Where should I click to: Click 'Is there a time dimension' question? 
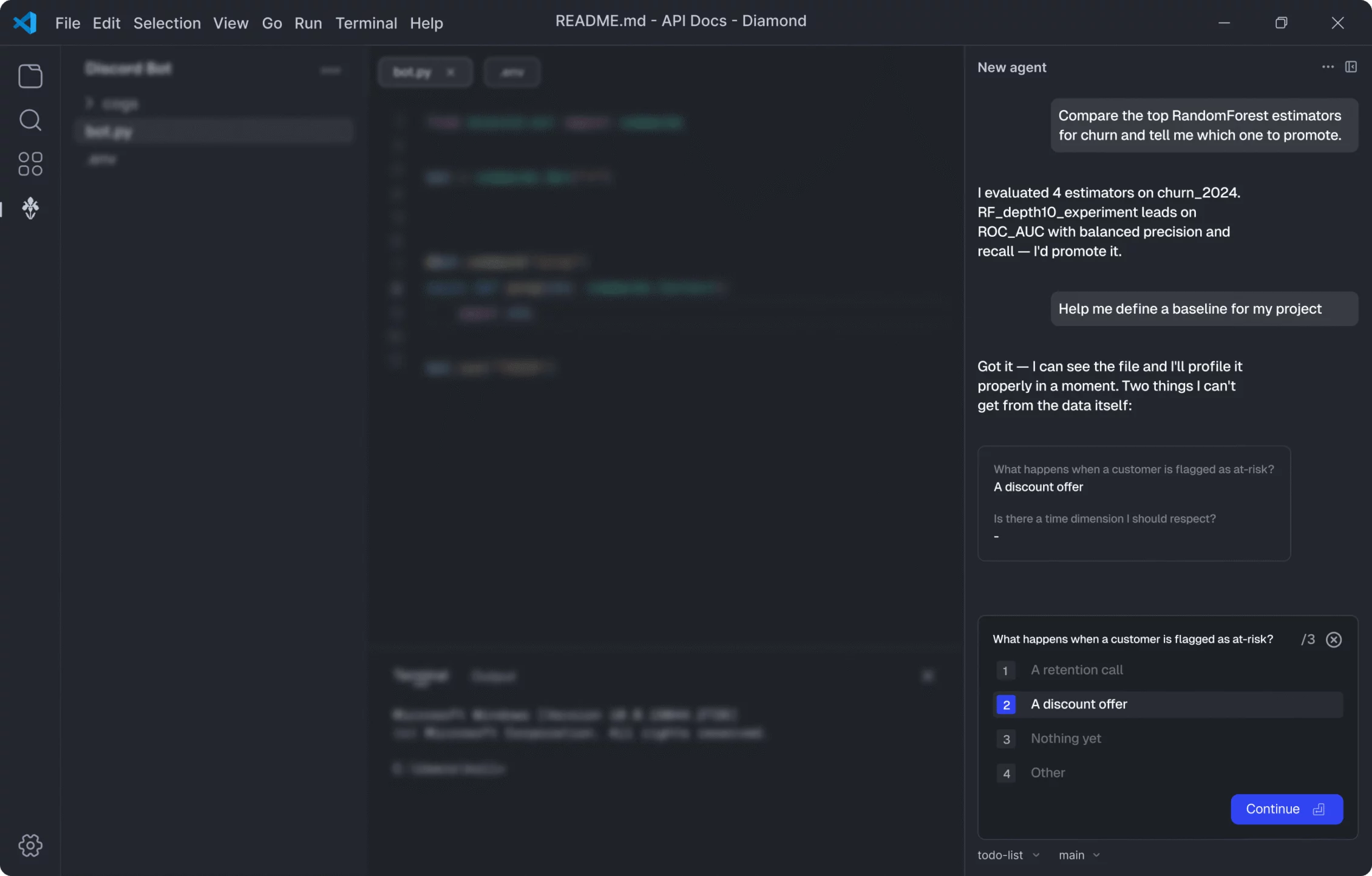click(1104, 518)
